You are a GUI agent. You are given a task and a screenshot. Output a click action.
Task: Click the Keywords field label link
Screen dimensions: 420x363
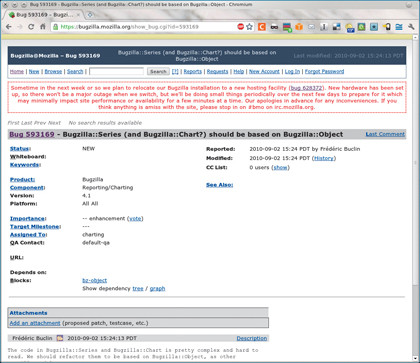tap(25, 165)
